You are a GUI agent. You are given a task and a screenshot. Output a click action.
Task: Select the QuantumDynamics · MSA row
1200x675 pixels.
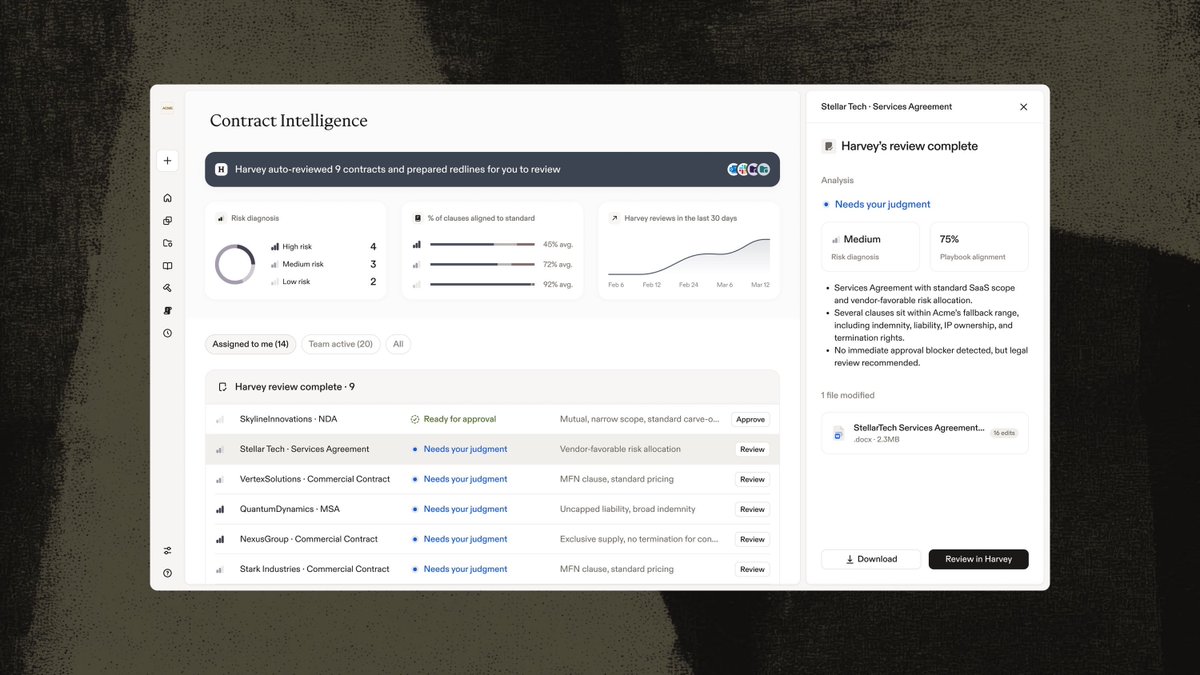492,510
